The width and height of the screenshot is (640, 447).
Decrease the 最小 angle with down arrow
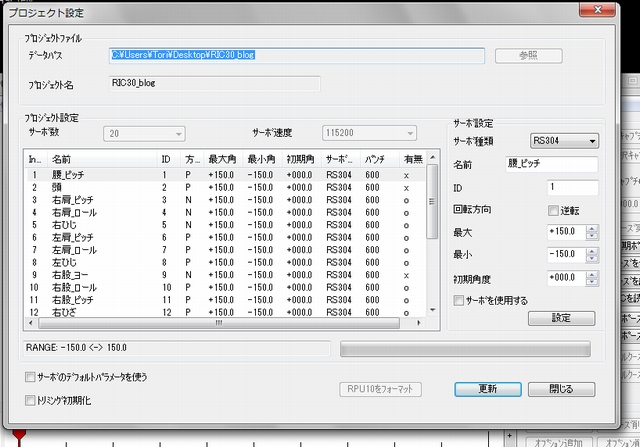point(591,258)
